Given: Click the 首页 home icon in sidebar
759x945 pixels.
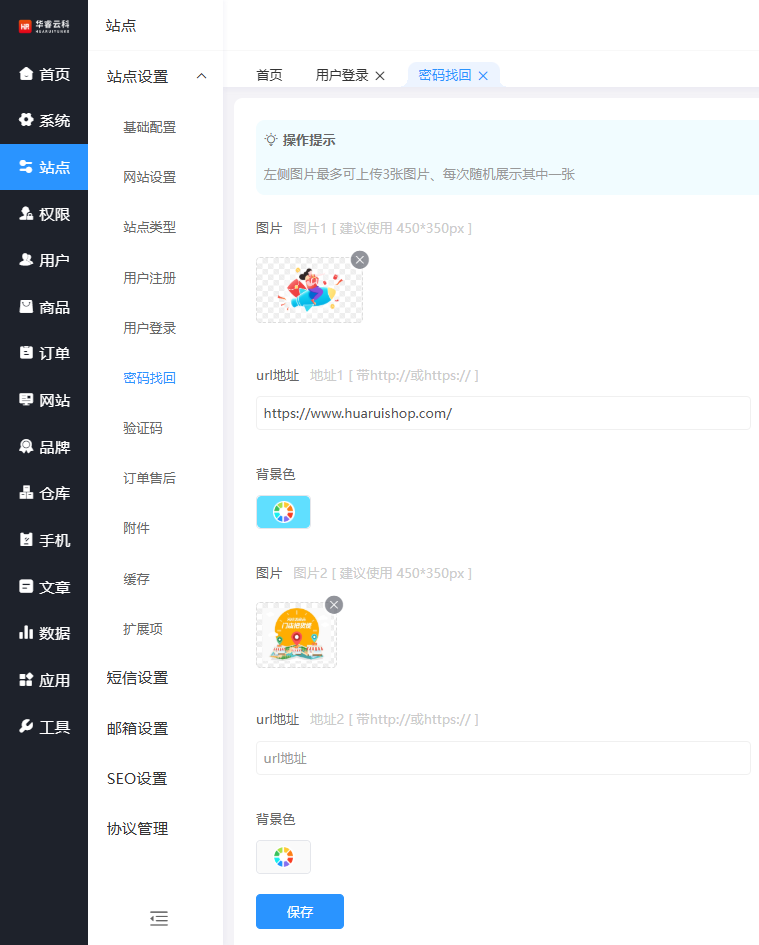Looking at the screenshot, I should (x=27, y=74).
